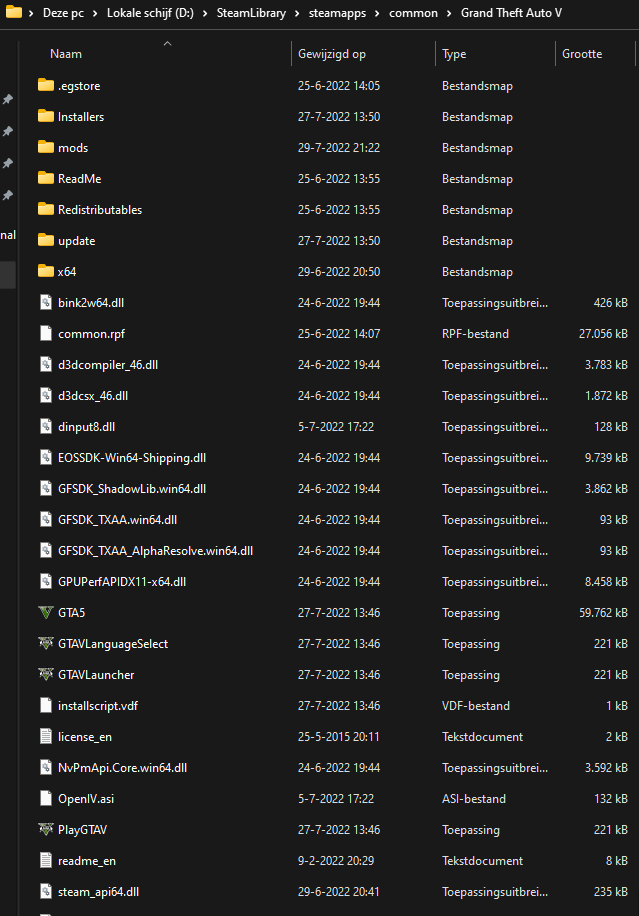Click the RPF-bestand type cell
Viewport: 639px width, 916px height.
(x=475, y=334)
